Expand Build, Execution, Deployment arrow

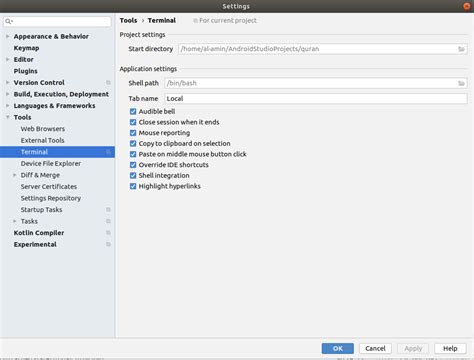[8, 94]
